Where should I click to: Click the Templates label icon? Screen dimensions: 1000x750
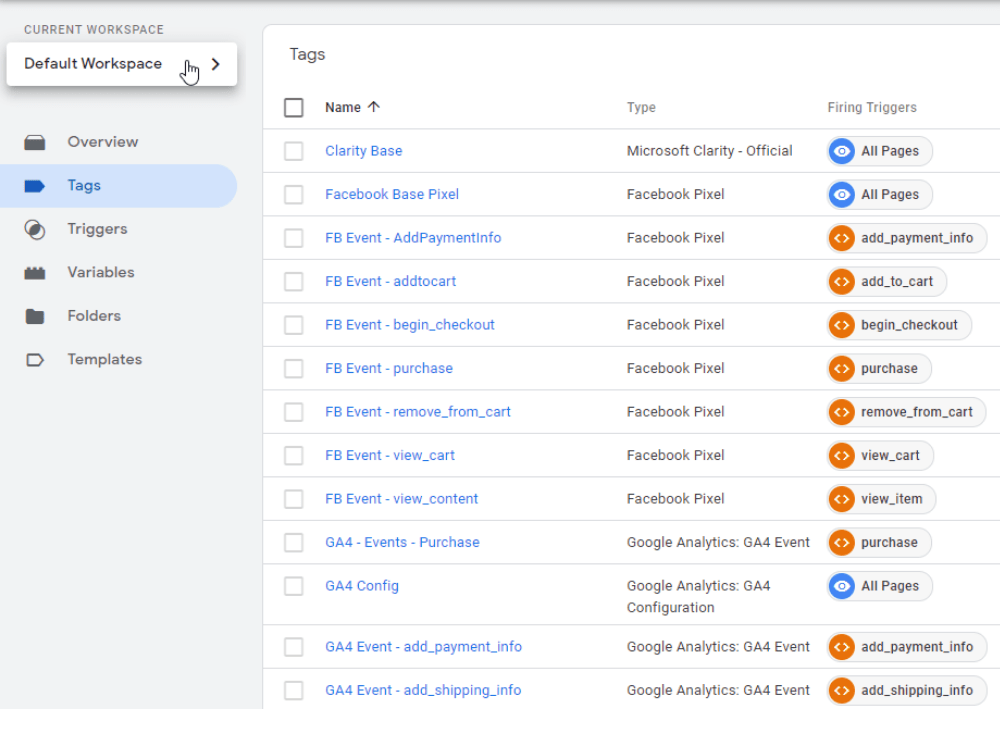(34, 360)
